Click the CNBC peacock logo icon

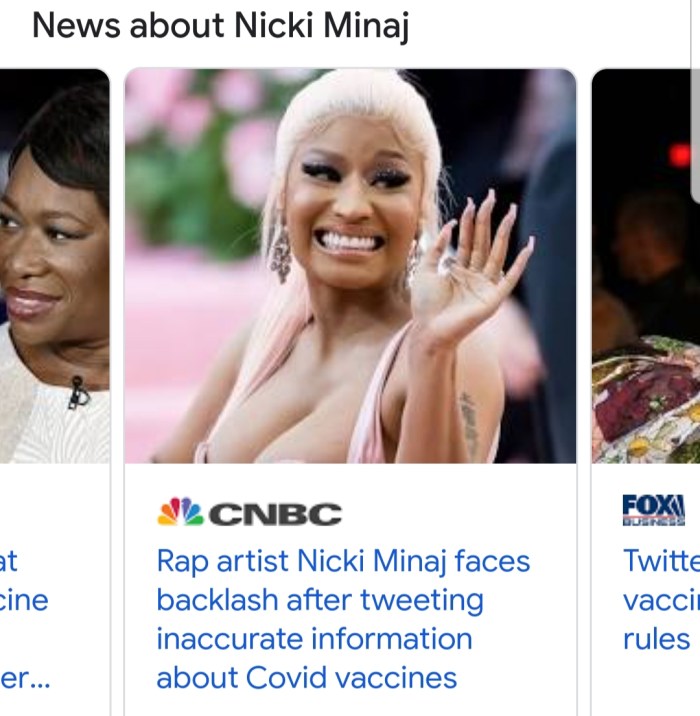180,511
